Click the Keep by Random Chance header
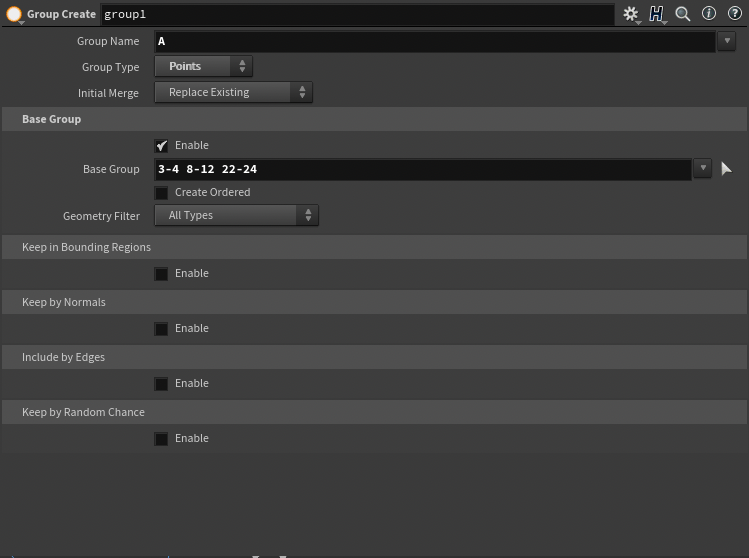The width and height of the screenshot is (749, 558). [374, 412]
